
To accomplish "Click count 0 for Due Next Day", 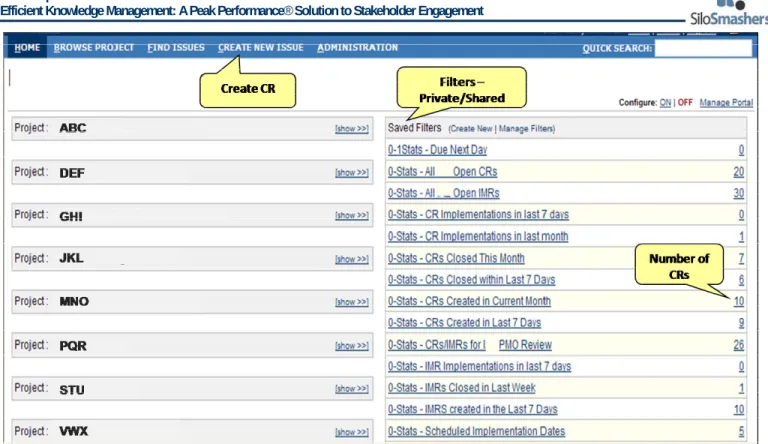I will click(x=742, y=150).
